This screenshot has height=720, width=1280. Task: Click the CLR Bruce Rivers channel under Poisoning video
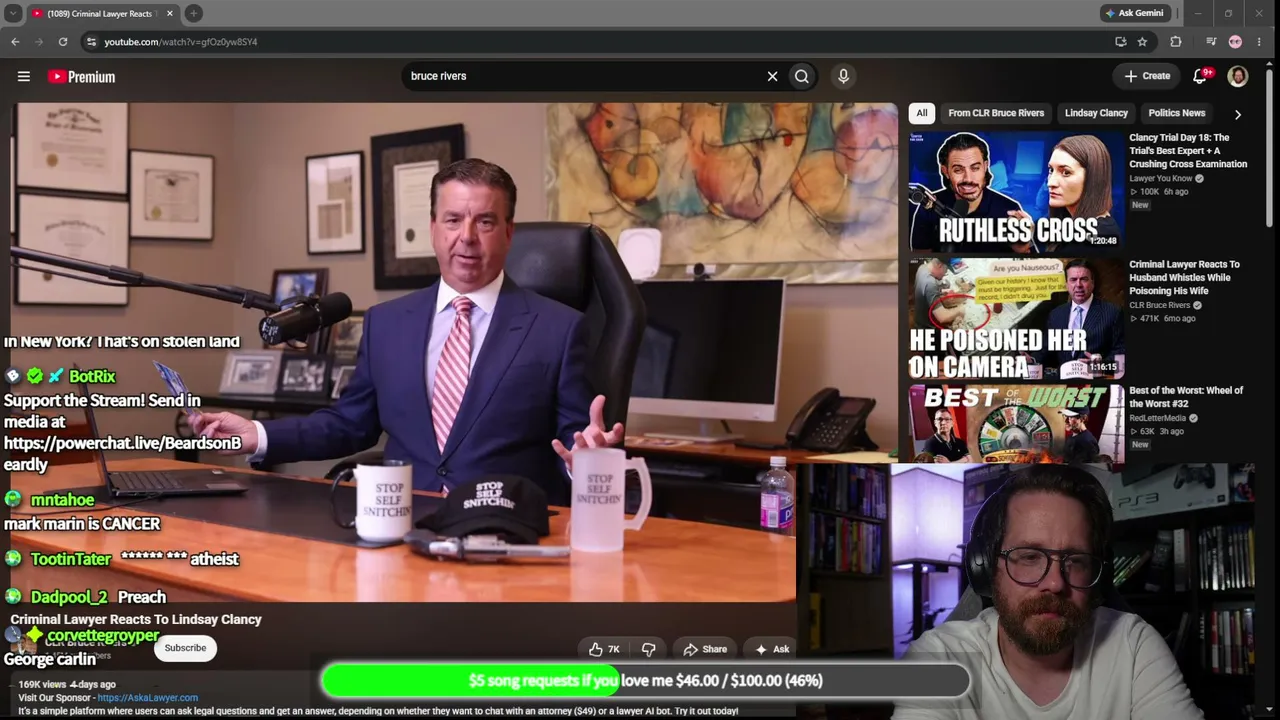(x=1159, y=305)
